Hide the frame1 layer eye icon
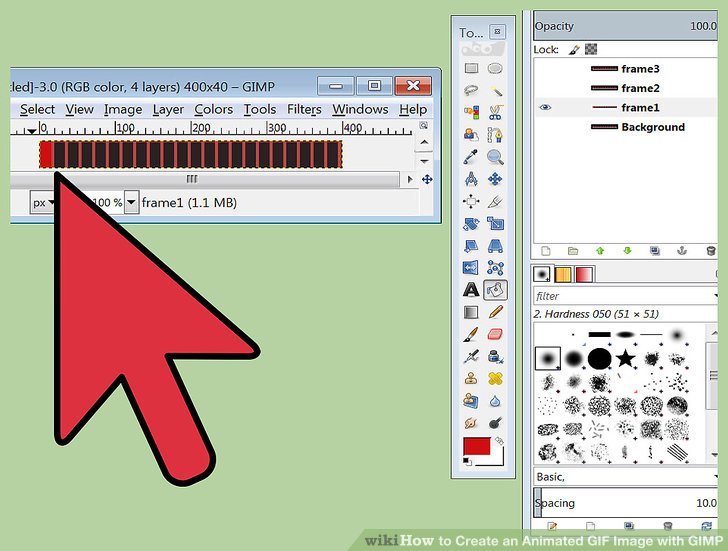This screenshot has height=551, width=728. (x=545, y=107)
